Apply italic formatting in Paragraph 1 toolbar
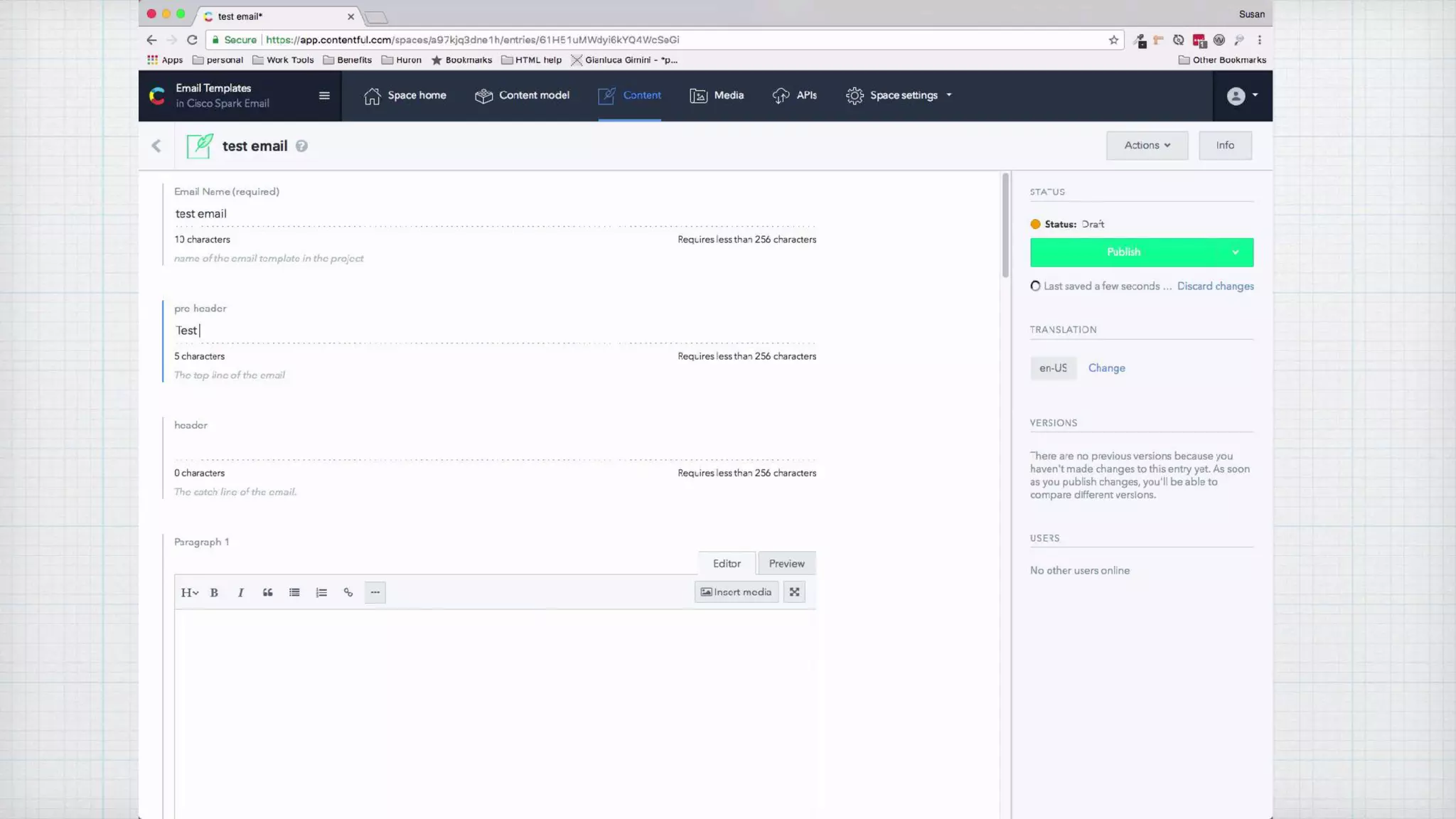The height and width of the screenshot is (819, 1456). pyautogui.click(x=240, y=592)
